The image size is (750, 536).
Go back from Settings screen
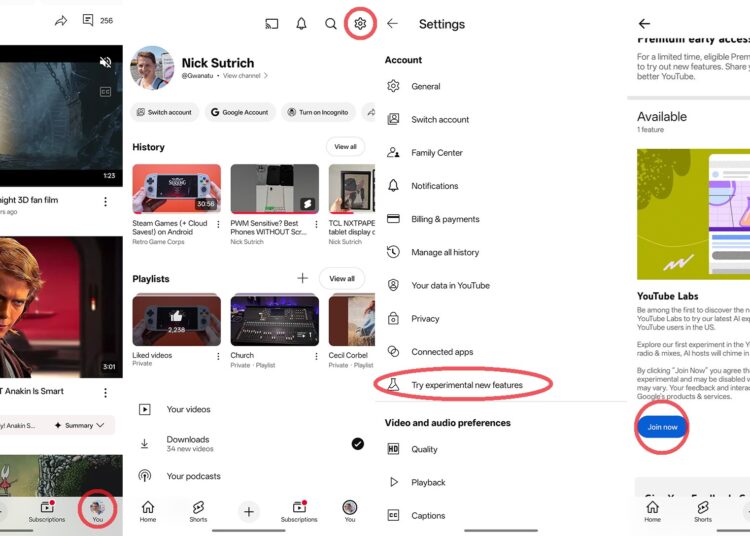pyautogui.click(x=393, y=23)
